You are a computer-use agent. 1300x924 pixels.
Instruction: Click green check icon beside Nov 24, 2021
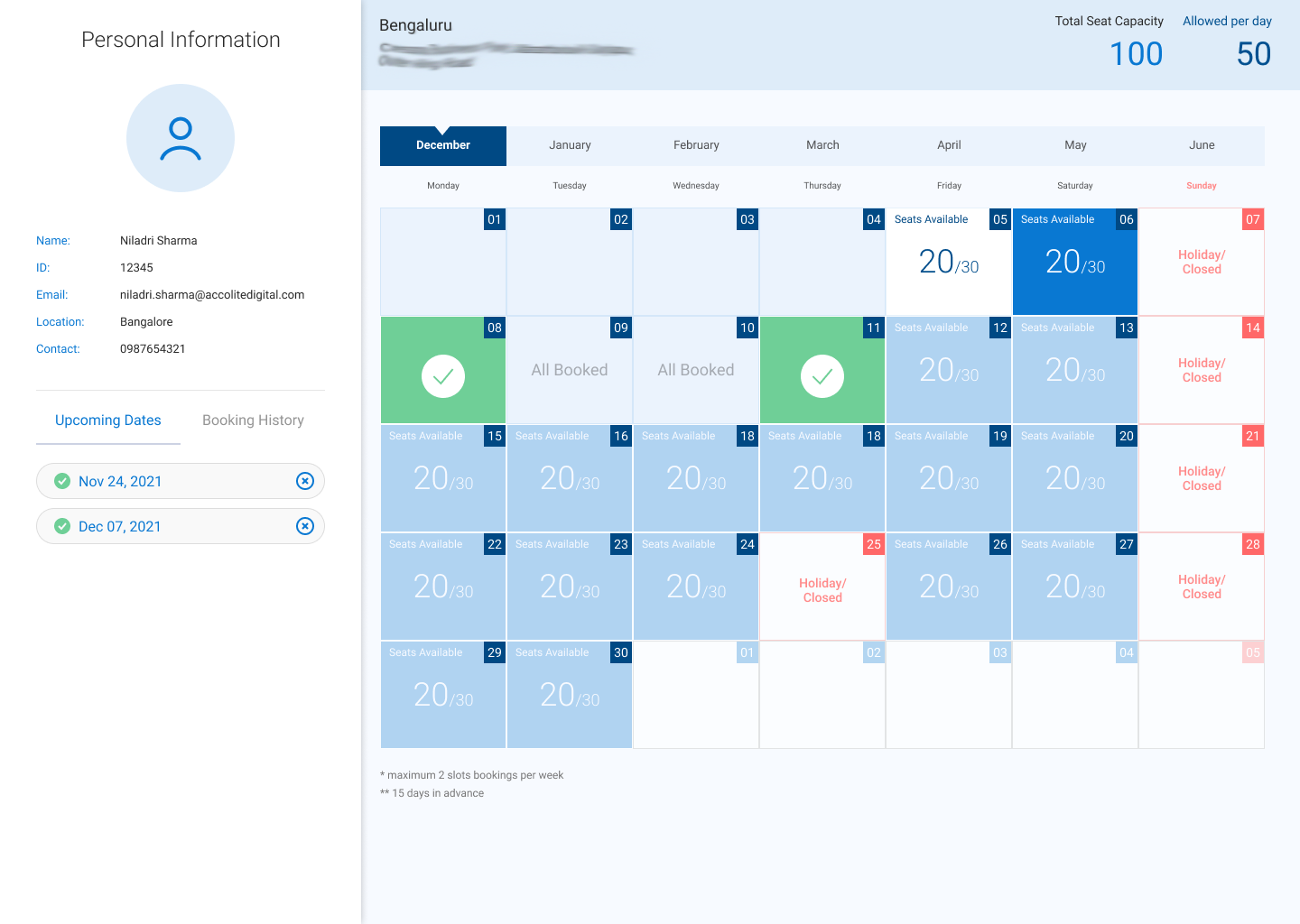pos(62,481)
